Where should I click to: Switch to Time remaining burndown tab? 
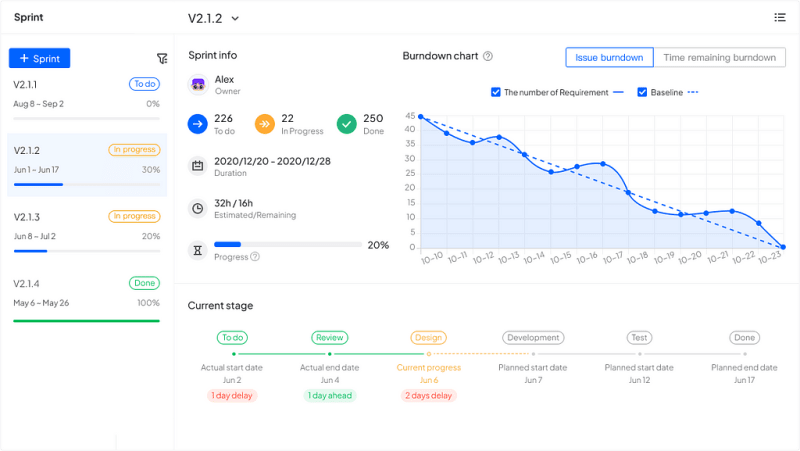(719, 58)
